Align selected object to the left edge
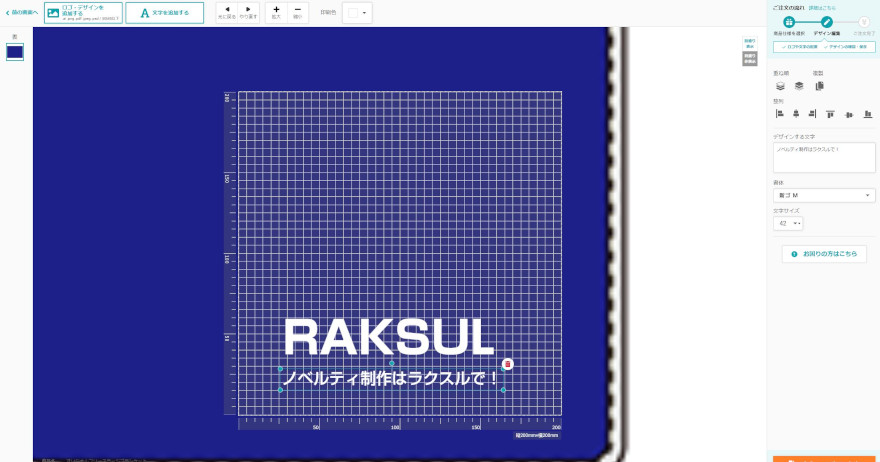880x462 pixels. coord(780,114)
